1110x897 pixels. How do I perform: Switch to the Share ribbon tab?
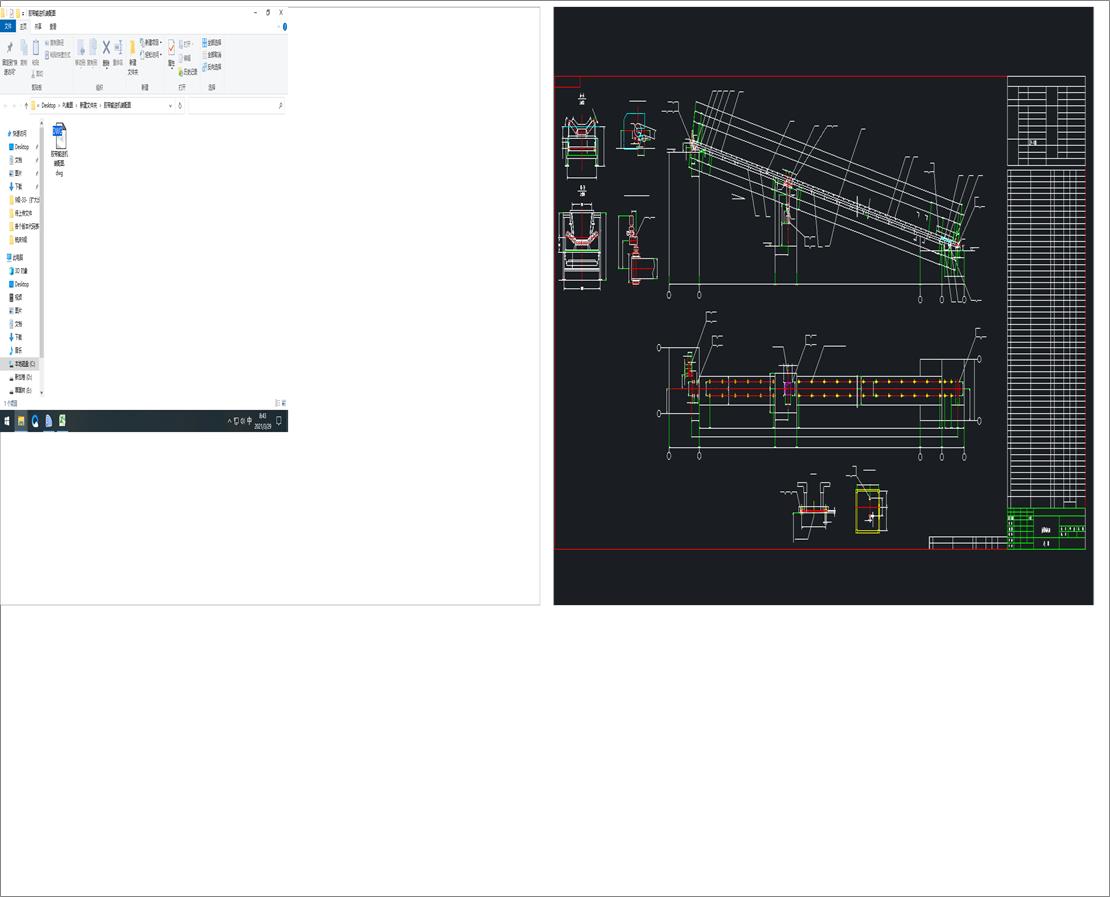(38, 26)
